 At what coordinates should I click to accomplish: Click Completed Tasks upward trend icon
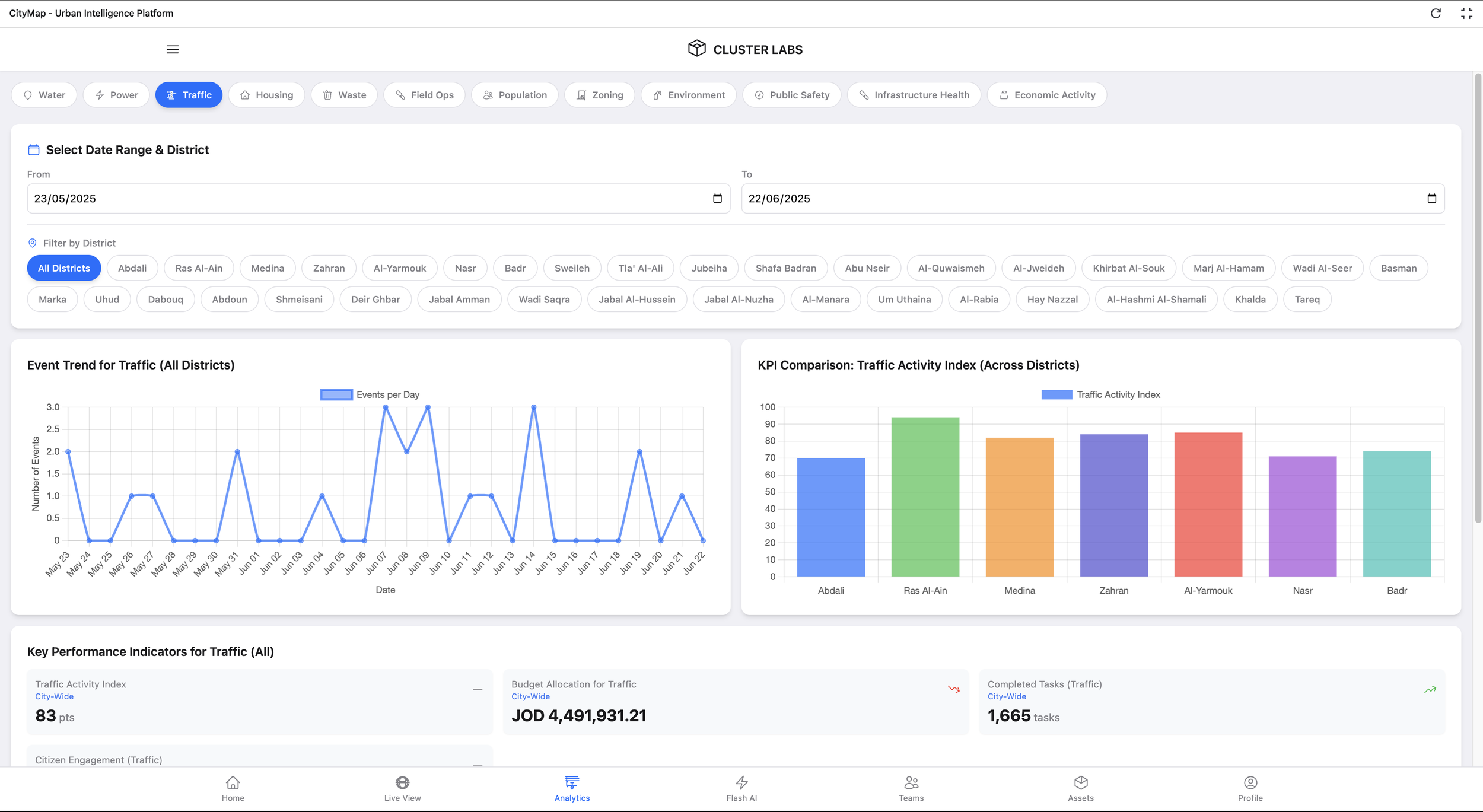1430,689
